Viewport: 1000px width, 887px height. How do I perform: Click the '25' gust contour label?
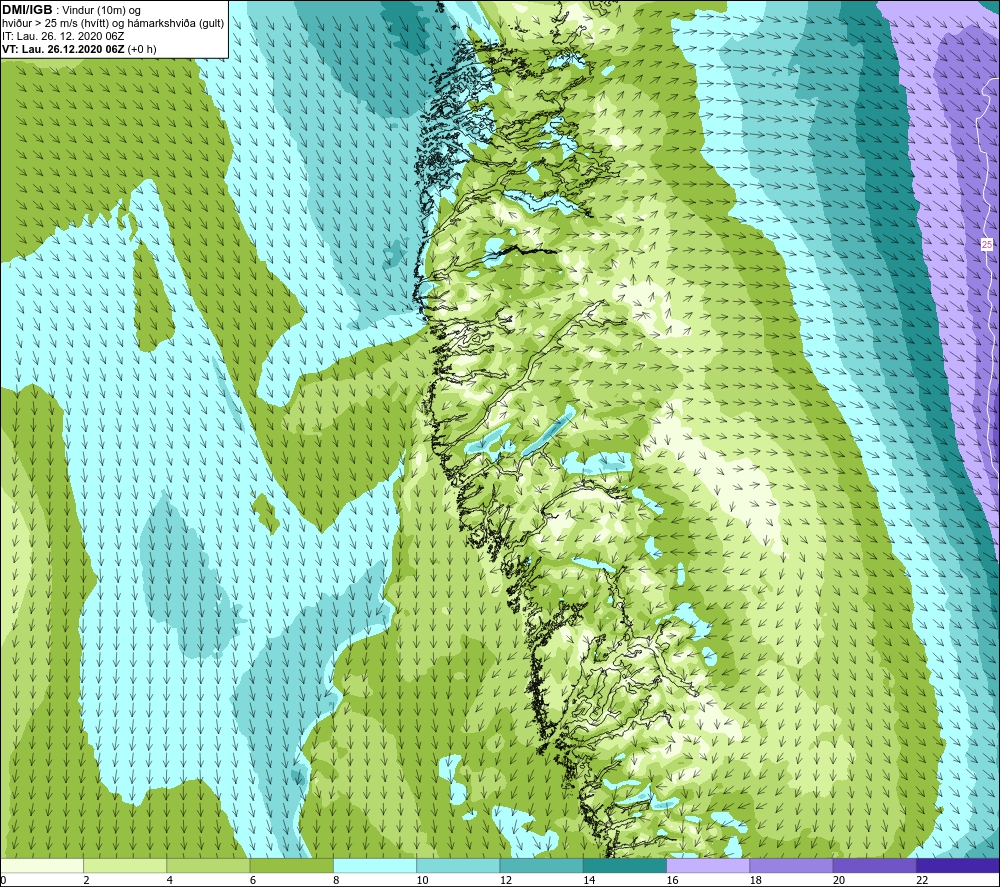tap(987, 244)
